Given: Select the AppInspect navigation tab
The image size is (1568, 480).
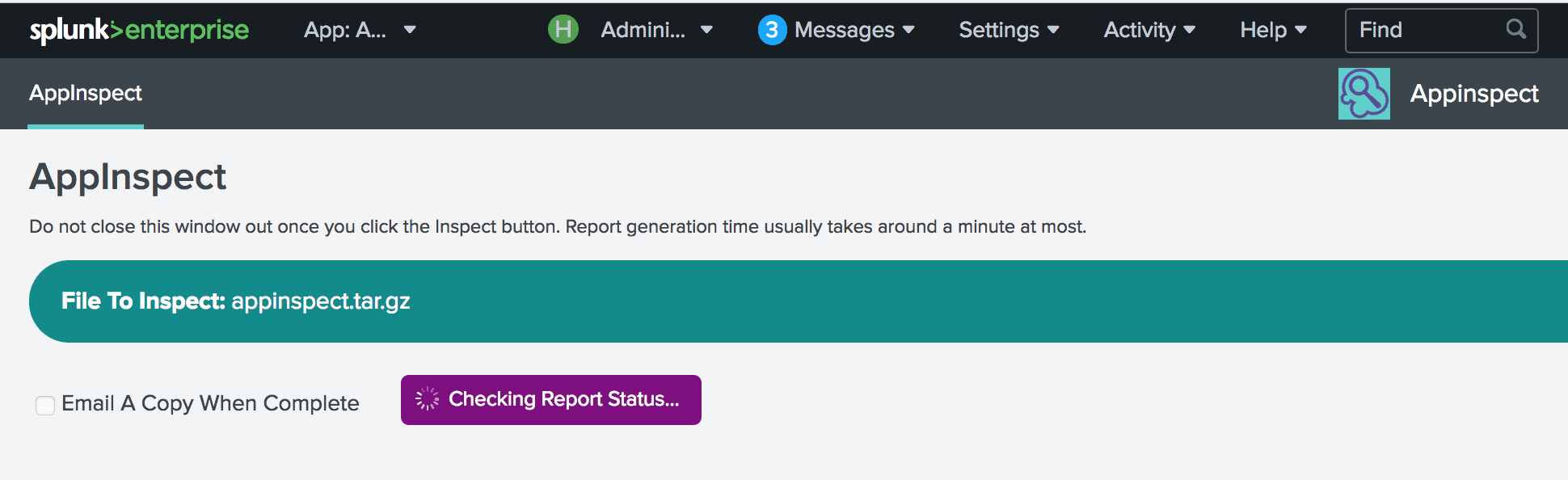Looking at the screenshot, I should 86,94.
